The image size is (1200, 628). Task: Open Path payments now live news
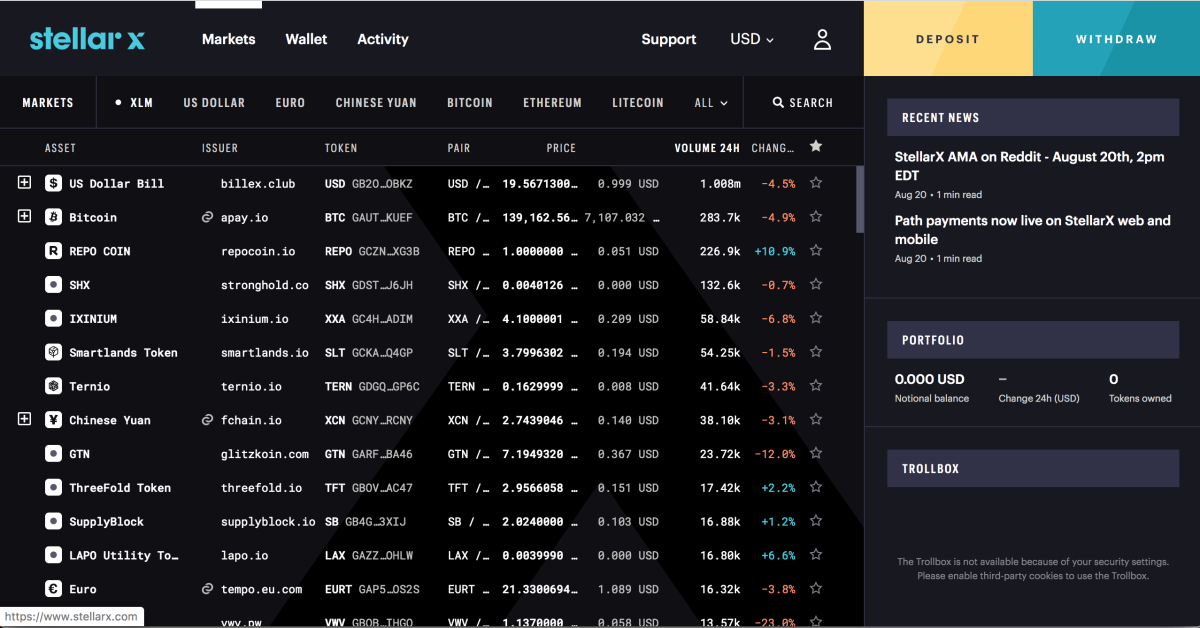point(1033,230)
